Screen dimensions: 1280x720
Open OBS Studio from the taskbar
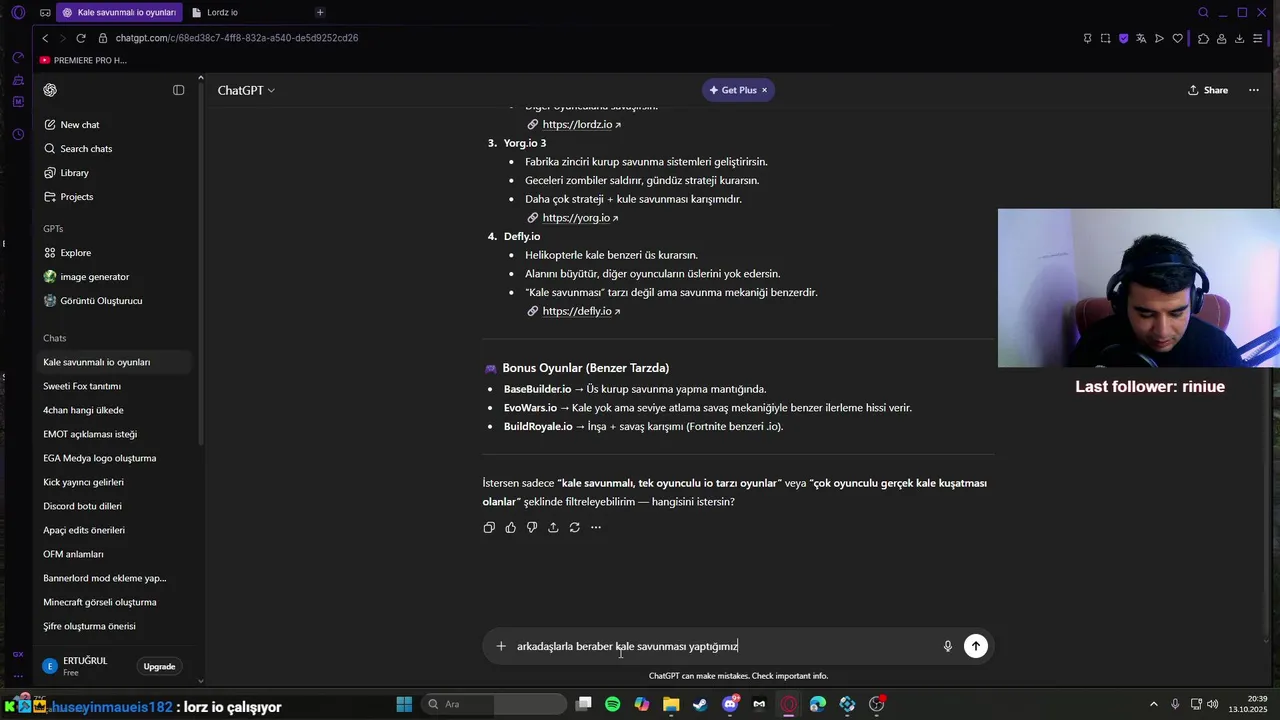point(877,704)
